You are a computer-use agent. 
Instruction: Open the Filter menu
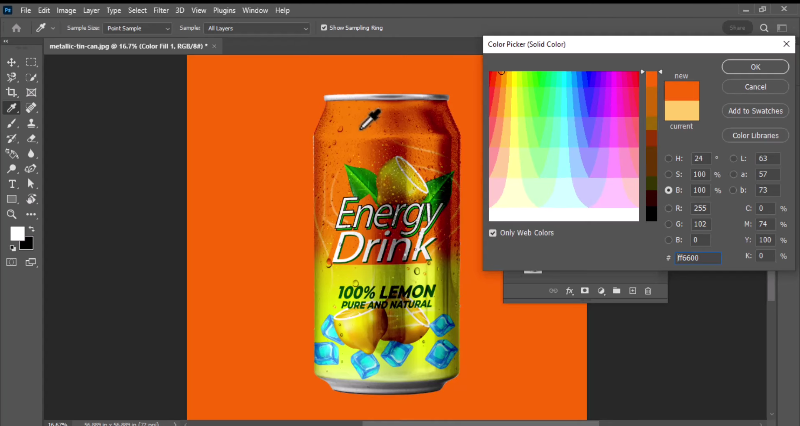coord(161,10)
